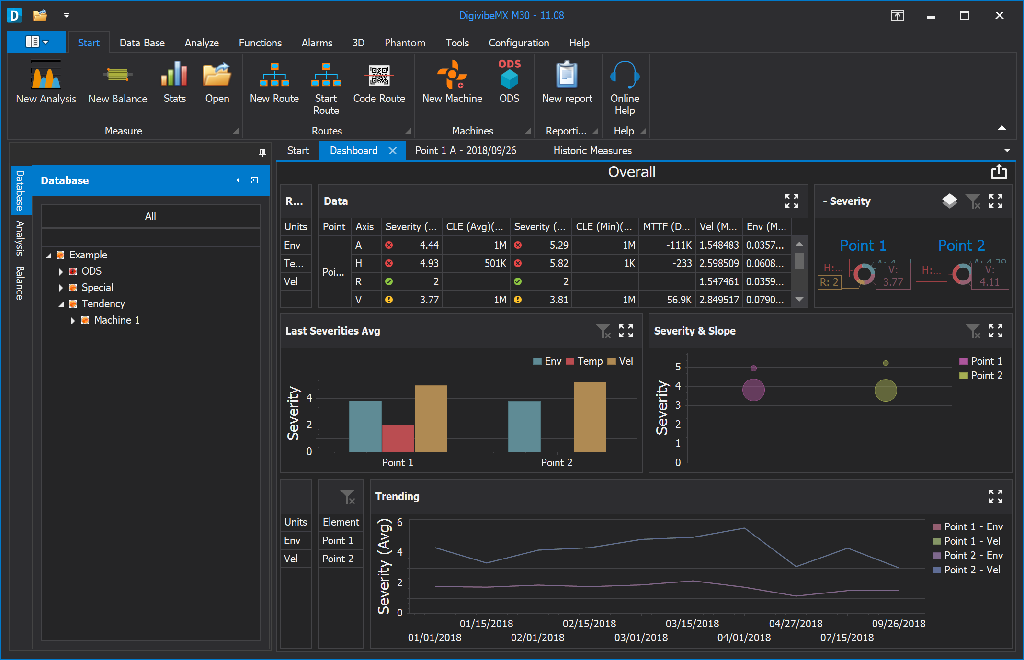Select the Code Route QR icon

tap(379, 82)
